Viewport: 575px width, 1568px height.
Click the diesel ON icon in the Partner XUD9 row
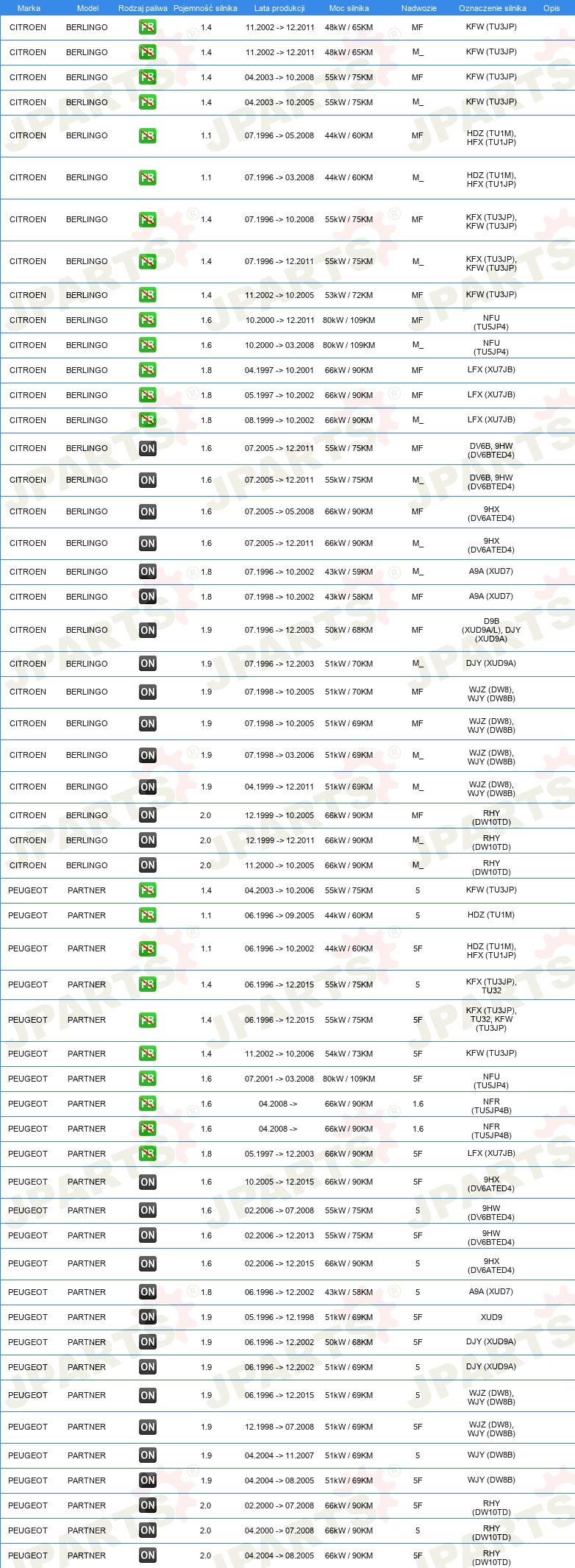point(148,1317)
